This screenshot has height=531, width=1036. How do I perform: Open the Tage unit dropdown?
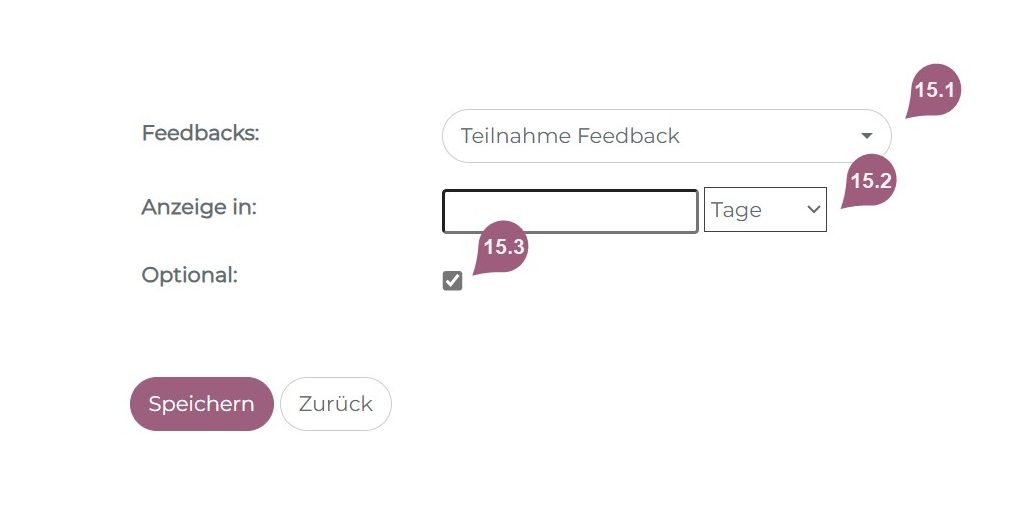point(765,210)
